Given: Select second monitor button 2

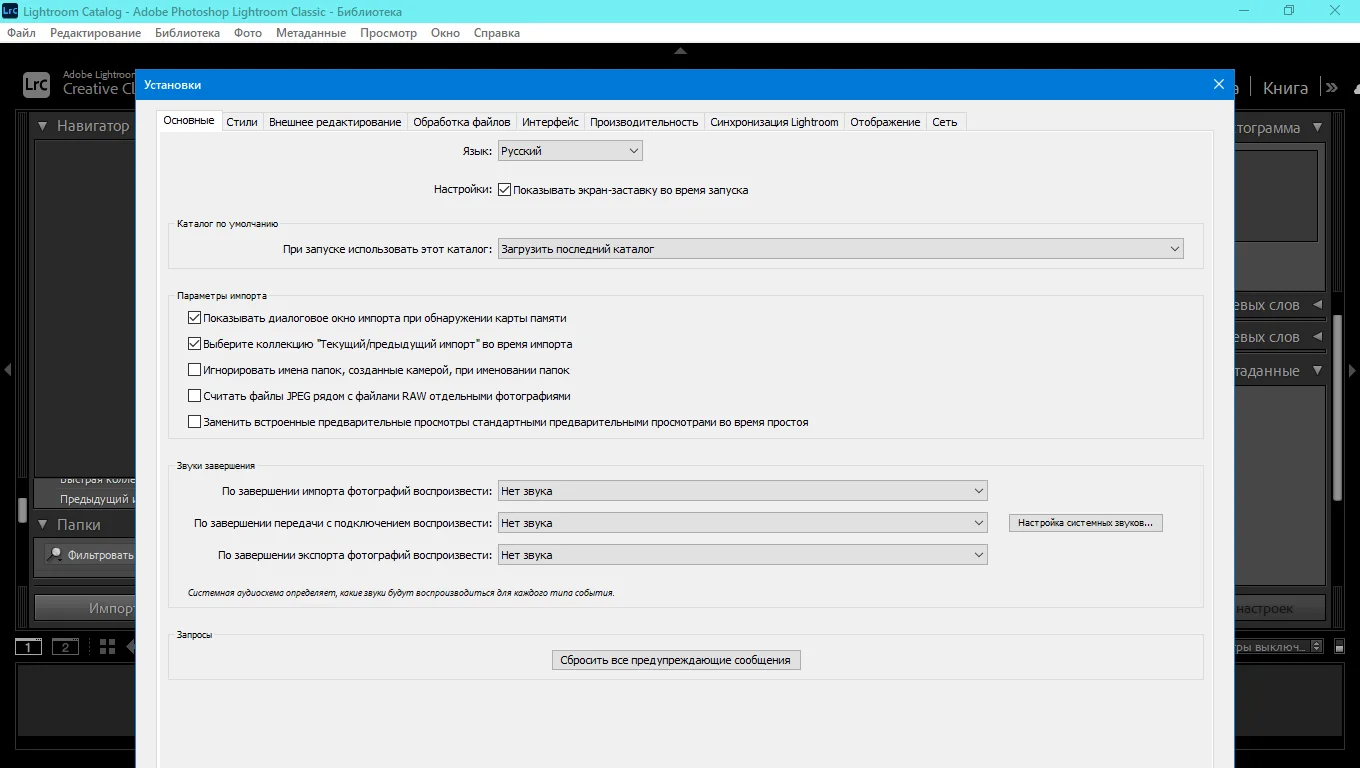Looking at the screenshot, I should (x=65, y=647).
